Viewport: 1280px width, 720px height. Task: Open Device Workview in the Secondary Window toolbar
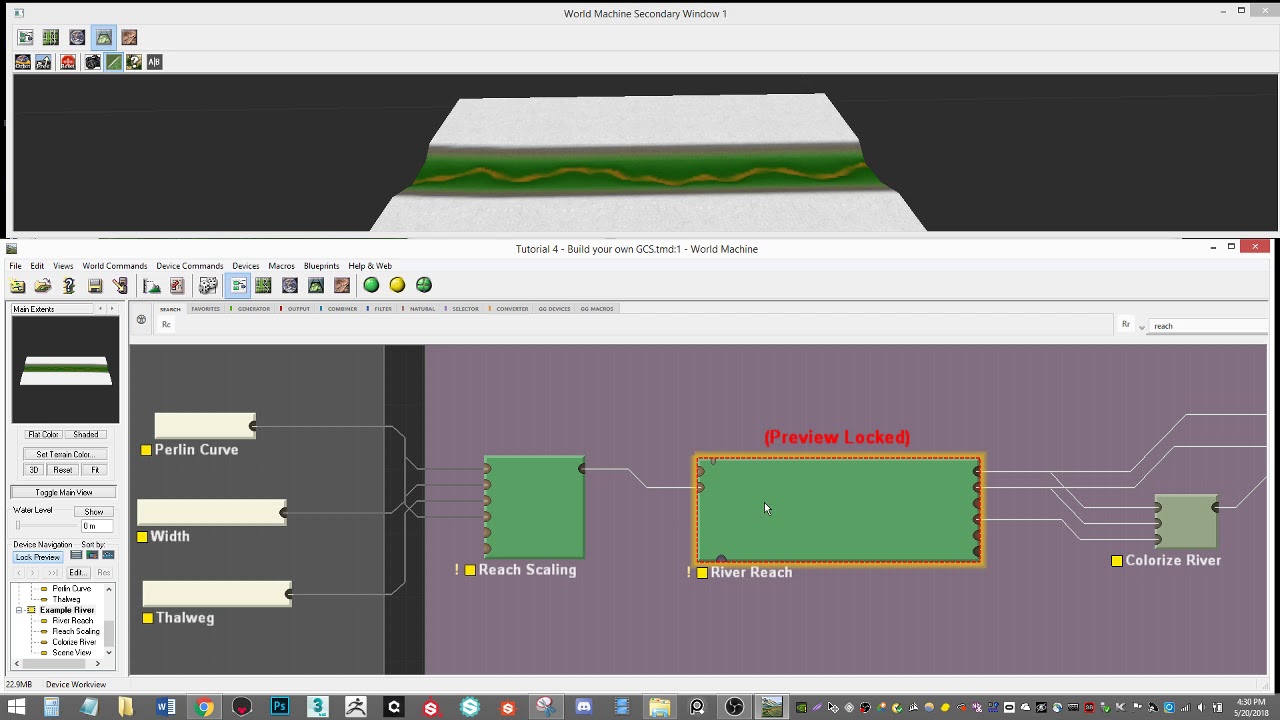click(25, 37)
